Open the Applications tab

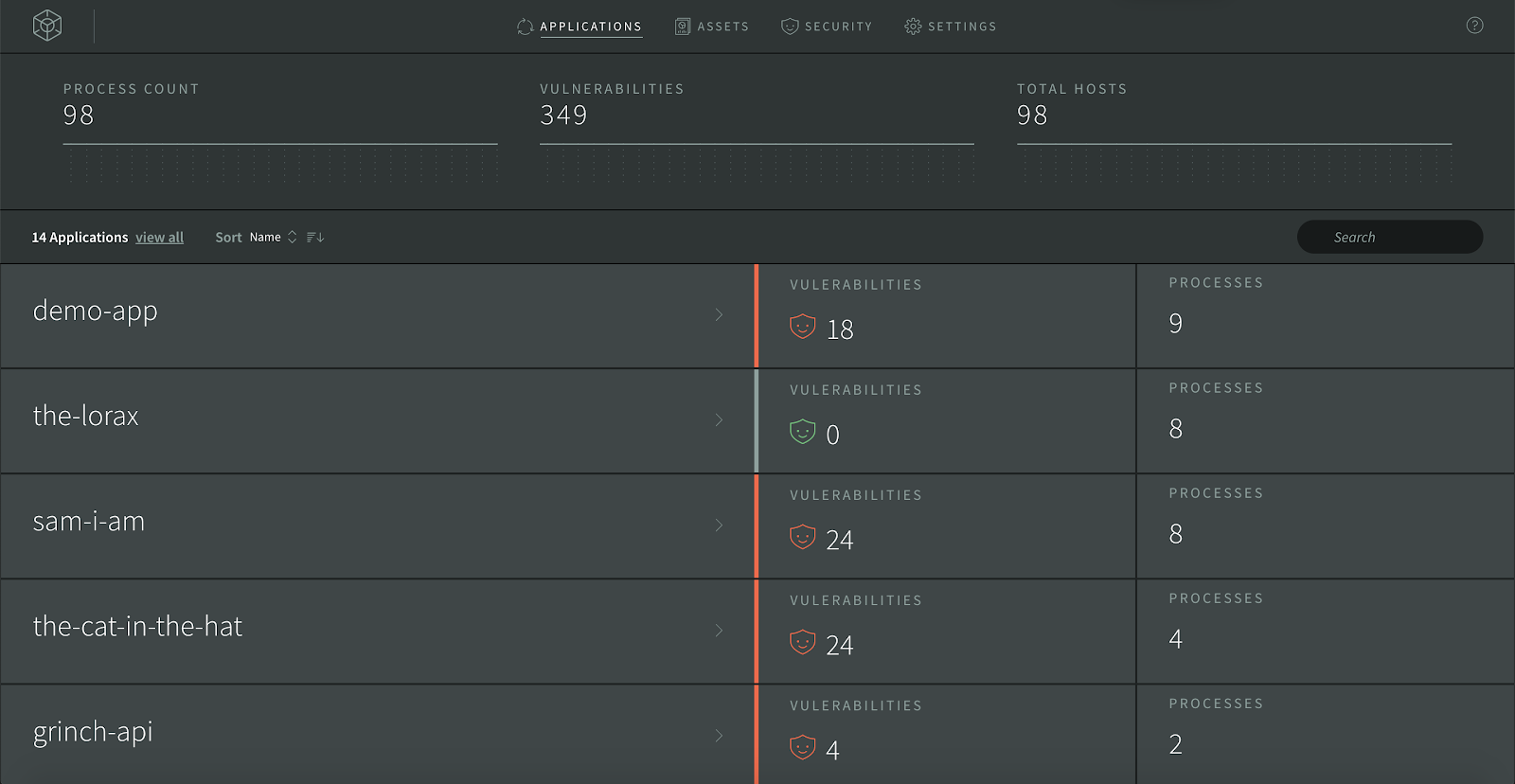pos(579,27)
